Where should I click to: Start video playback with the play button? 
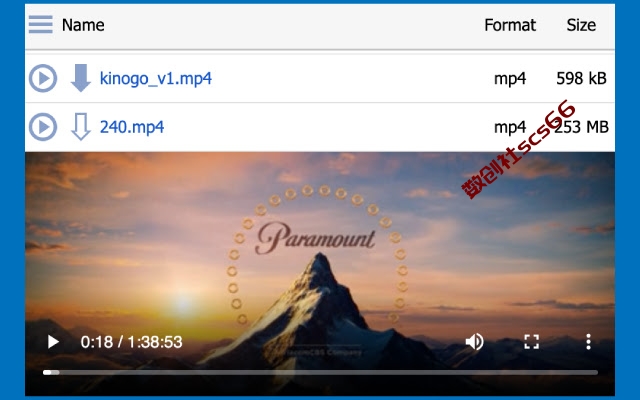point(53,342)
